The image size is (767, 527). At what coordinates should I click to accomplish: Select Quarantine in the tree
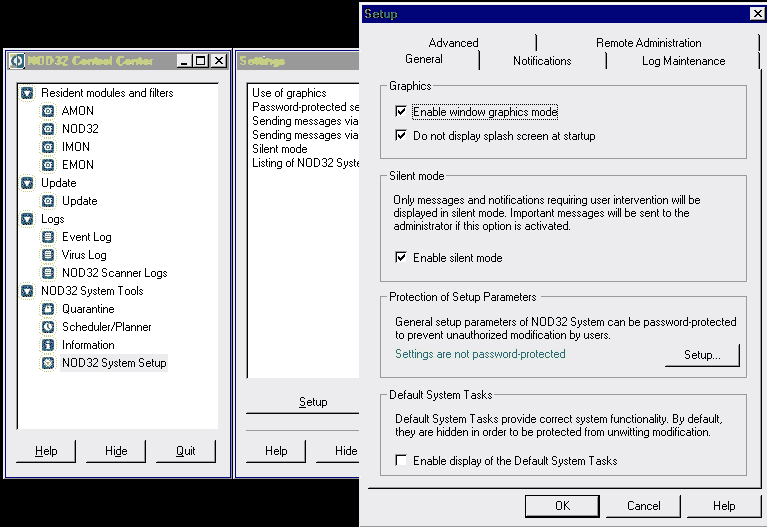88,309
